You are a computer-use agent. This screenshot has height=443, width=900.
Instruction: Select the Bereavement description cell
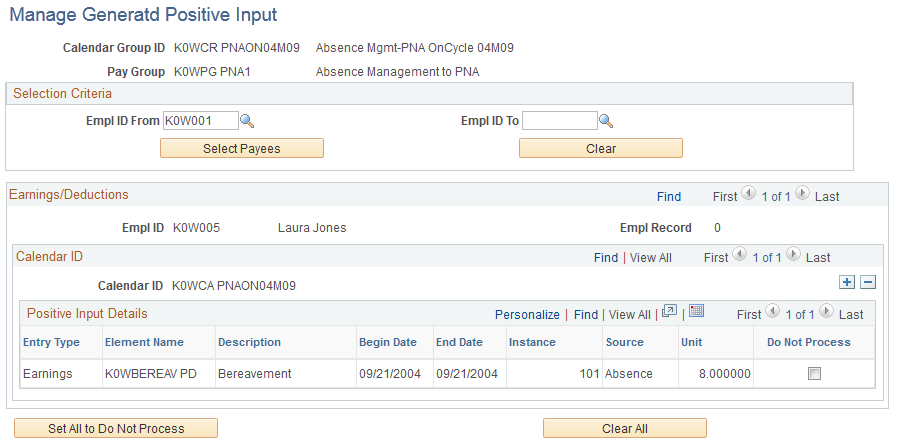[254, 374]
